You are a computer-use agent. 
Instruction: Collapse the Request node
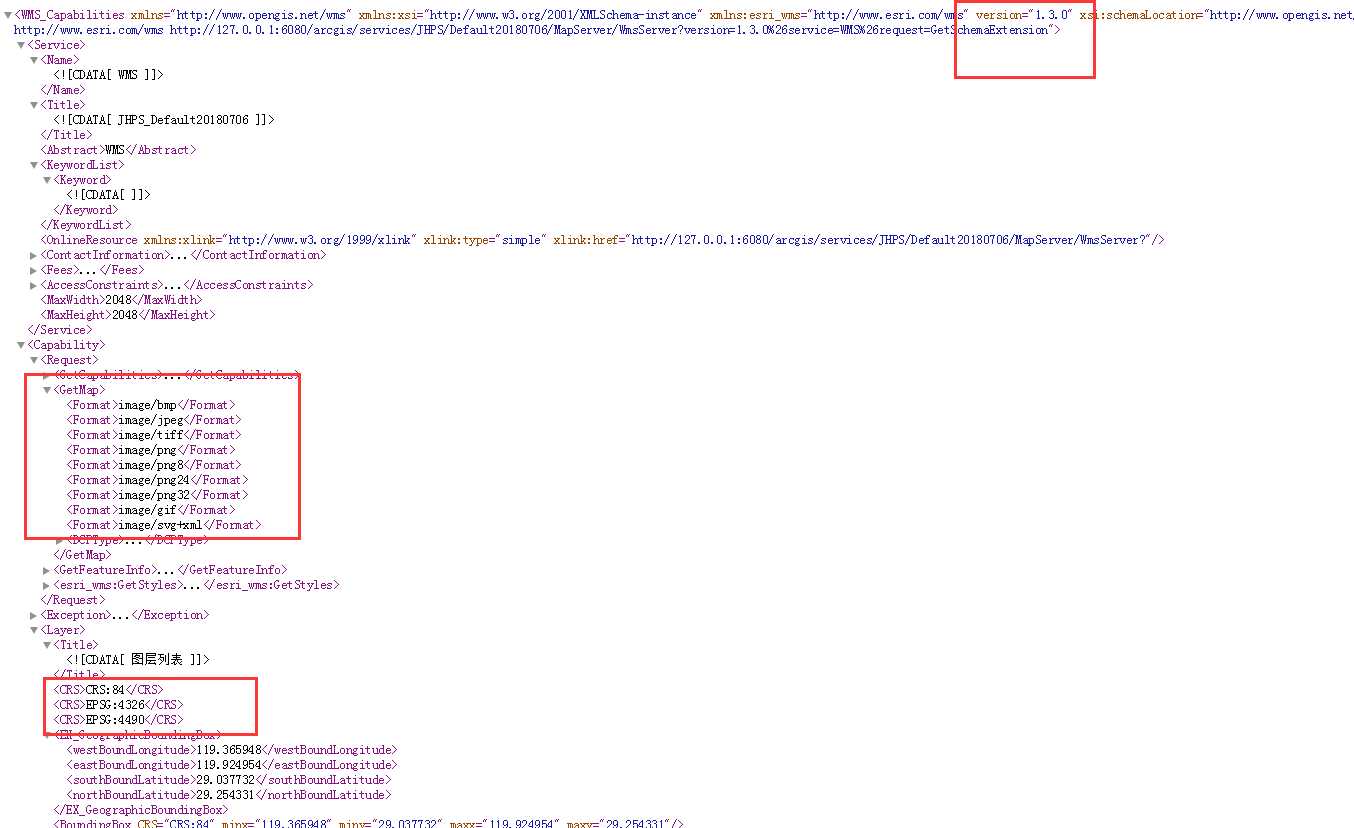point(34,360)
